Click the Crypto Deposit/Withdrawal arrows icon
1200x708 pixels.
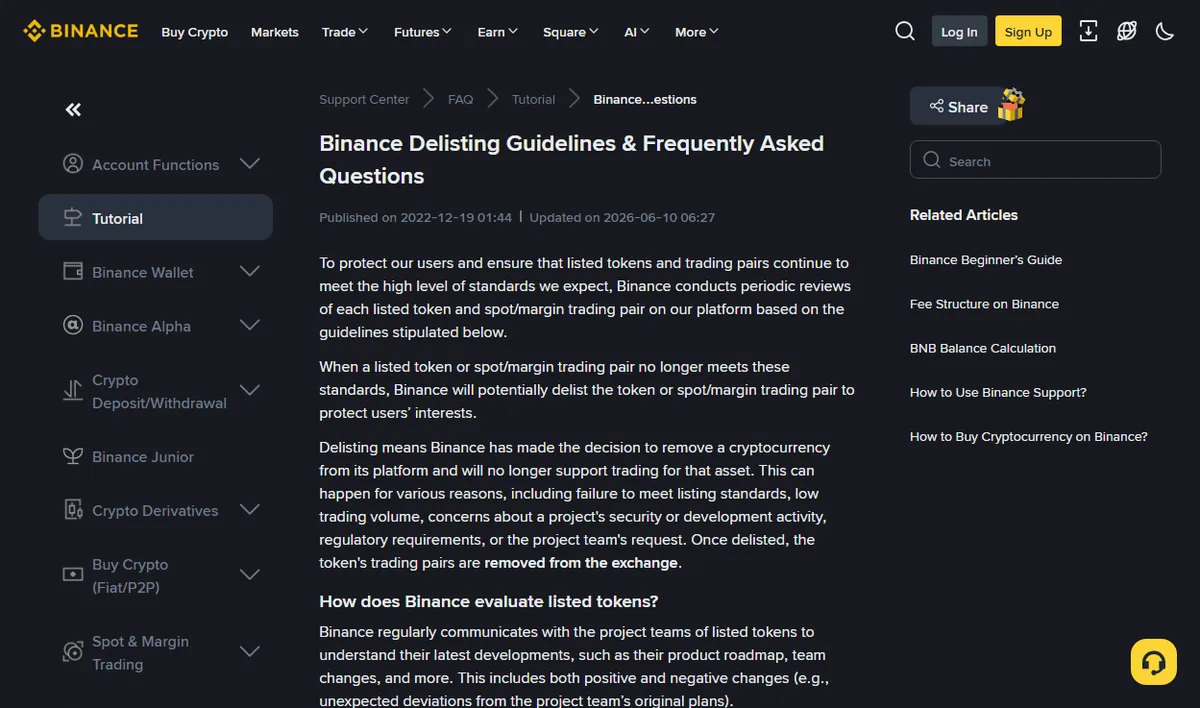[72, 391]
